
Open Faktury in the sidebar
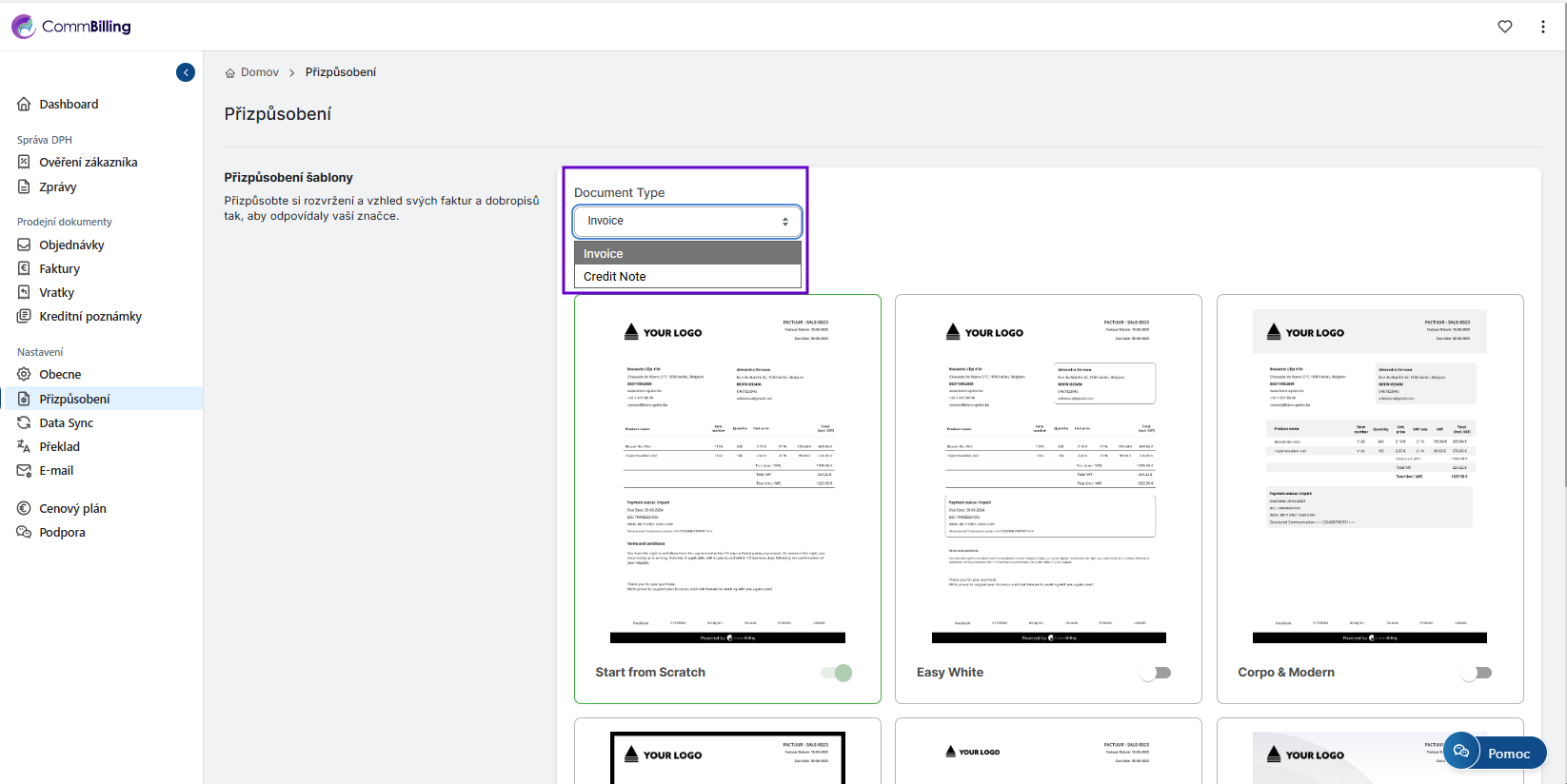[x=59, y=269]
